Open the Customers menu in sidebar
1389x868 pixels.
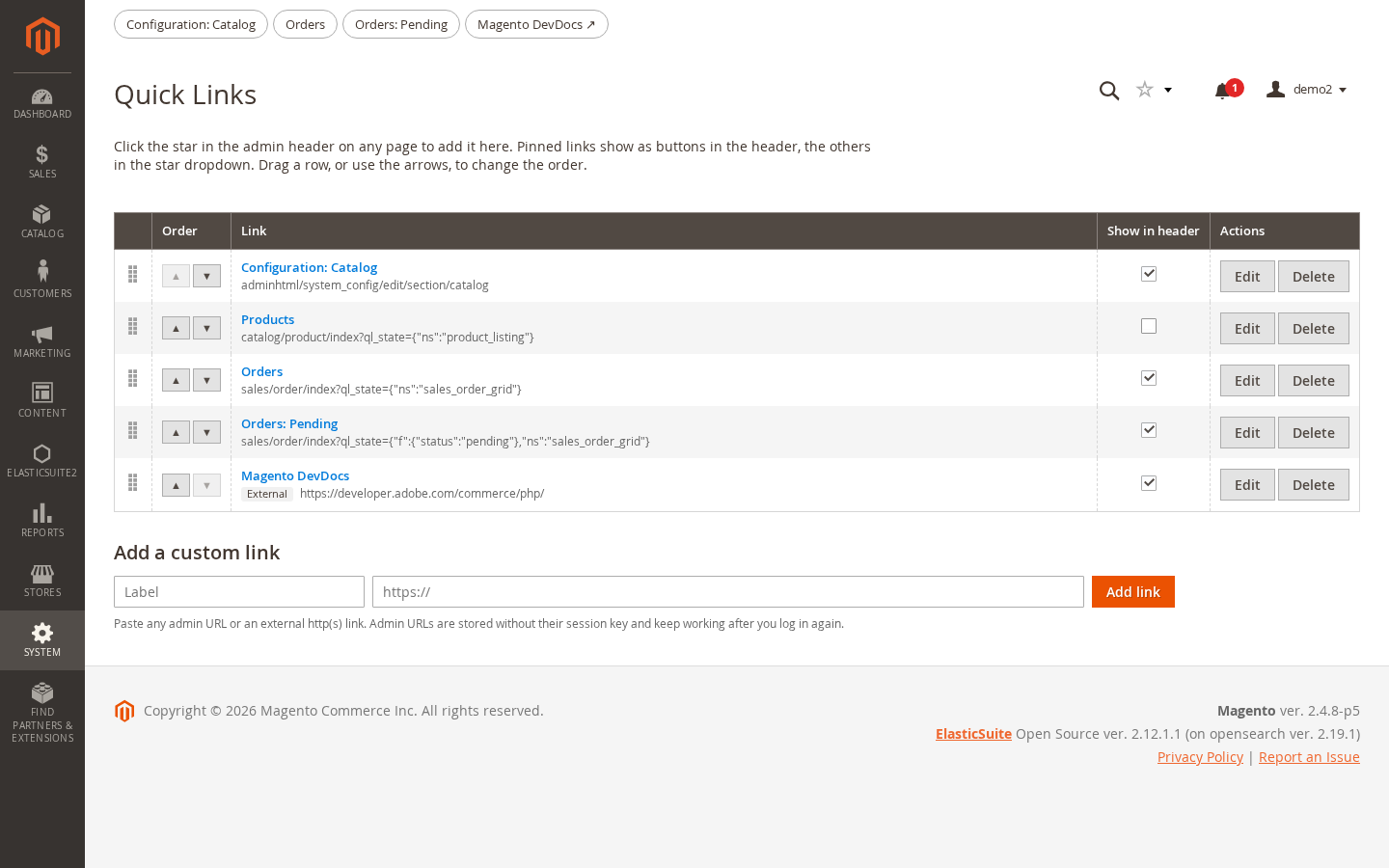42,281
